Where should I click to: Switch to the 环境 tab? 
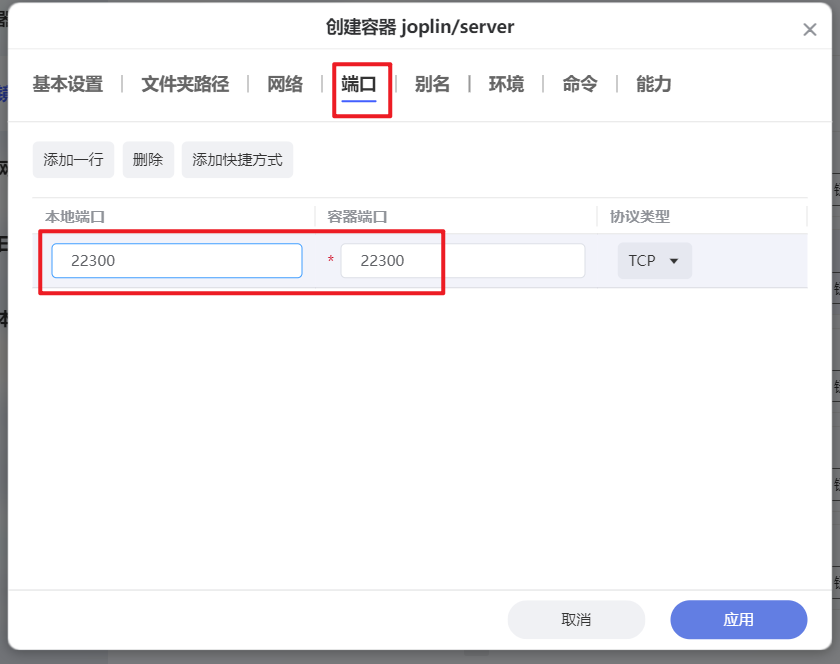[x=505, y=85]
